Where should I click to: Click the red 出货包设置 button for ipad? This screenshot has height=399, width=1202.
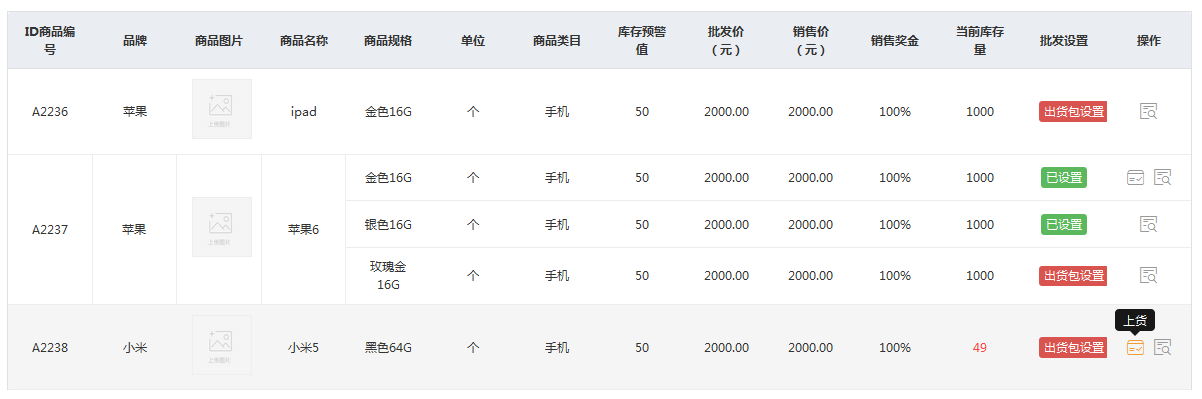click(1073, 111)
